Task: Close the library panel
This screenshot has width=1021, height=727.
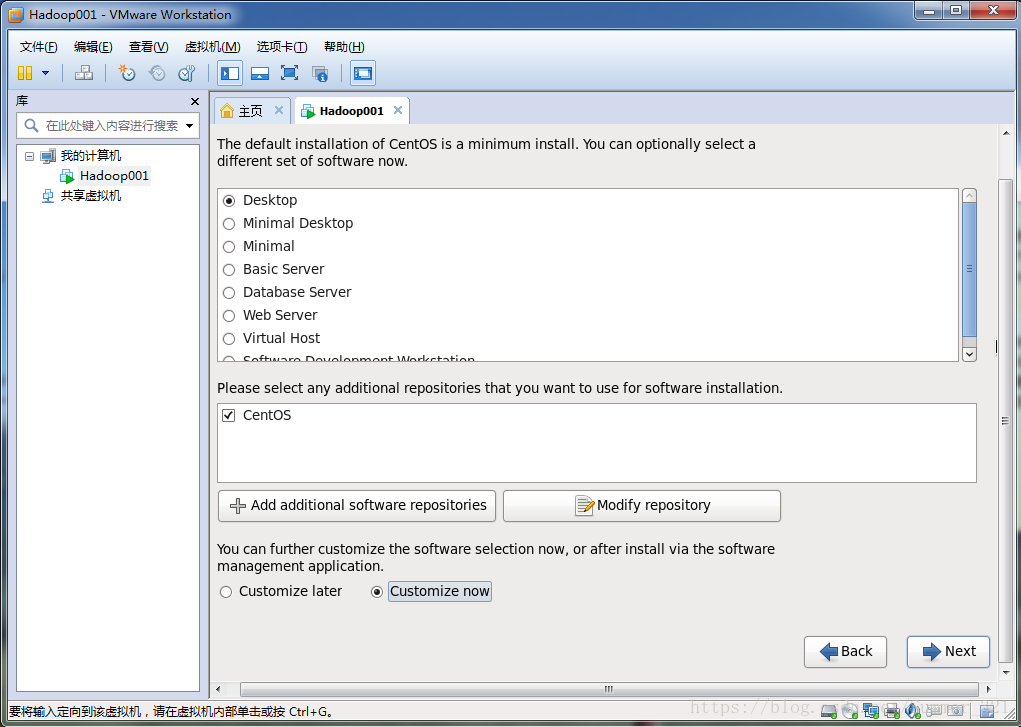Action: click(x=195, y=102)
